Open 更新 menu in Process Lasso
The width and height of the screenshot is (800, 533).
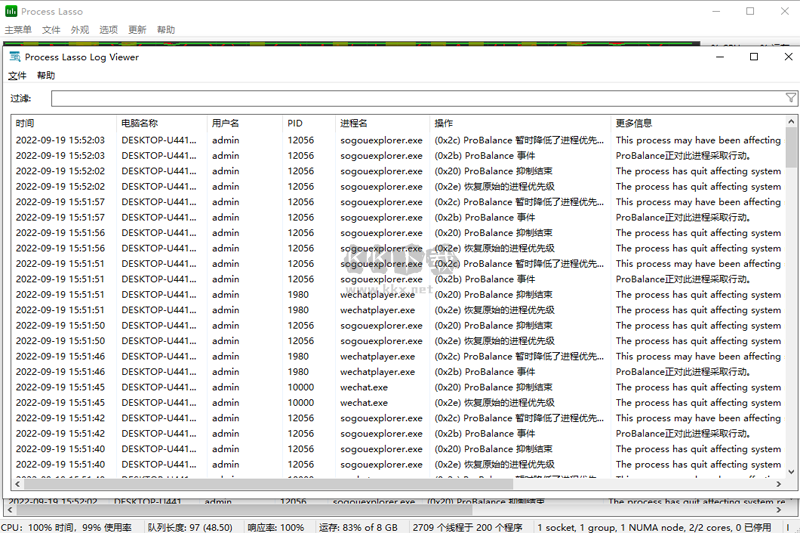pyautogui.click(x=137, y=30)
